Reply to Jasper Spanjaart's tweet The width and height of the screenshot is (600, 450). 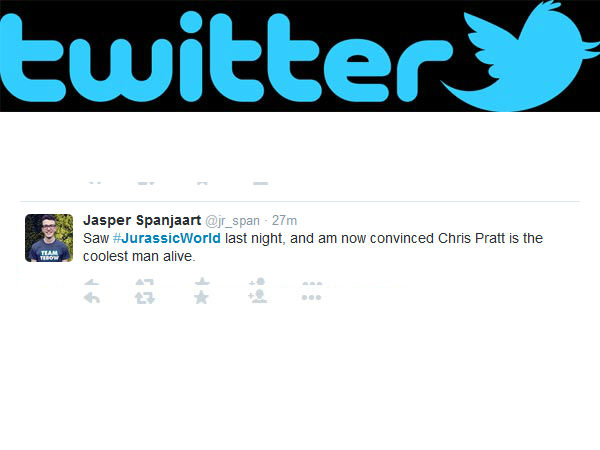92,297
